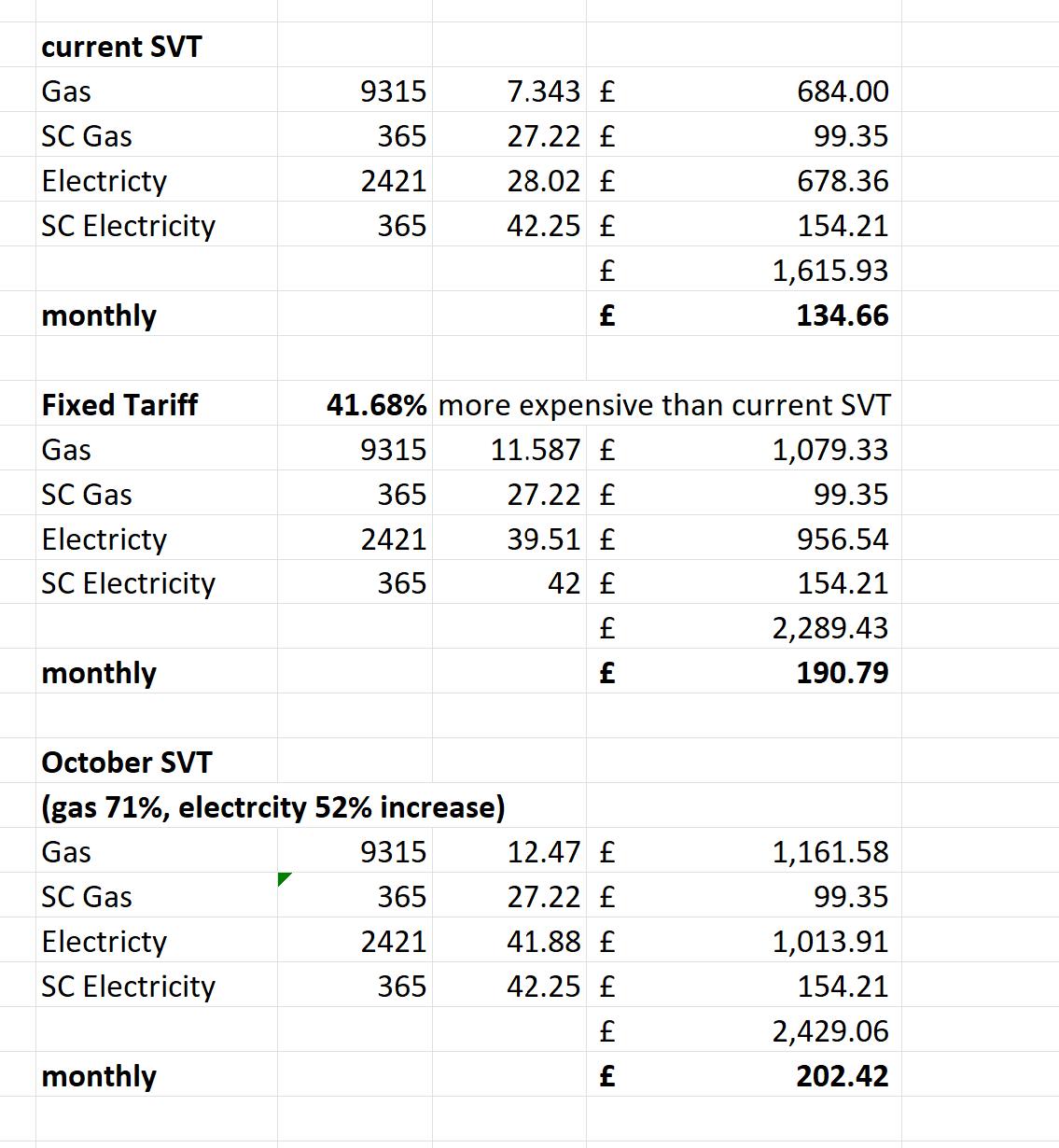The width and height of the screenshot is (1059, 1148).
Task: Select the gas rate cell showing 7.343
Action: click(x=543, y=91)
